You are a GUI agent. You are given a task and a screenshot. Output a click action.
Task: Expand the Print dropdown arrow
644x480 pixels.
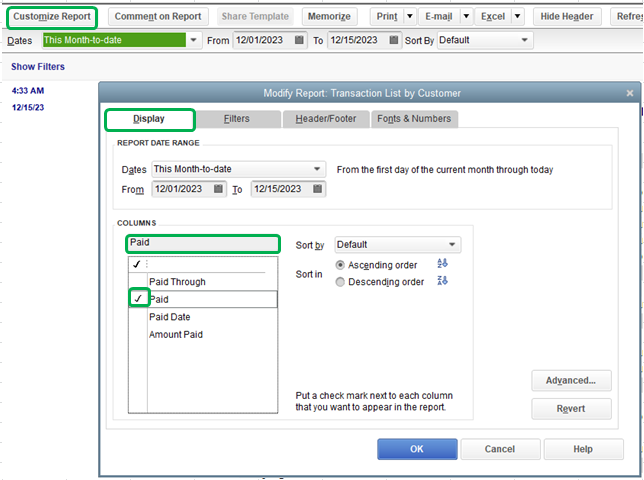pyautogui.click(x=410, y=17)
